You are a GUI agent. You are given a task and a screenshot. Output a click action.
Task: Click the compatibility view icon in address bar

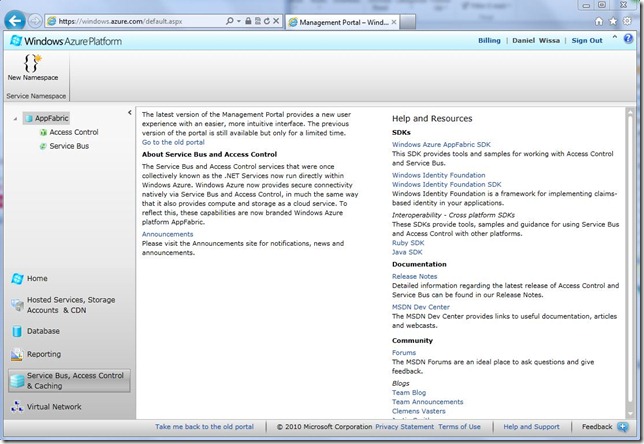pos(258,21)
